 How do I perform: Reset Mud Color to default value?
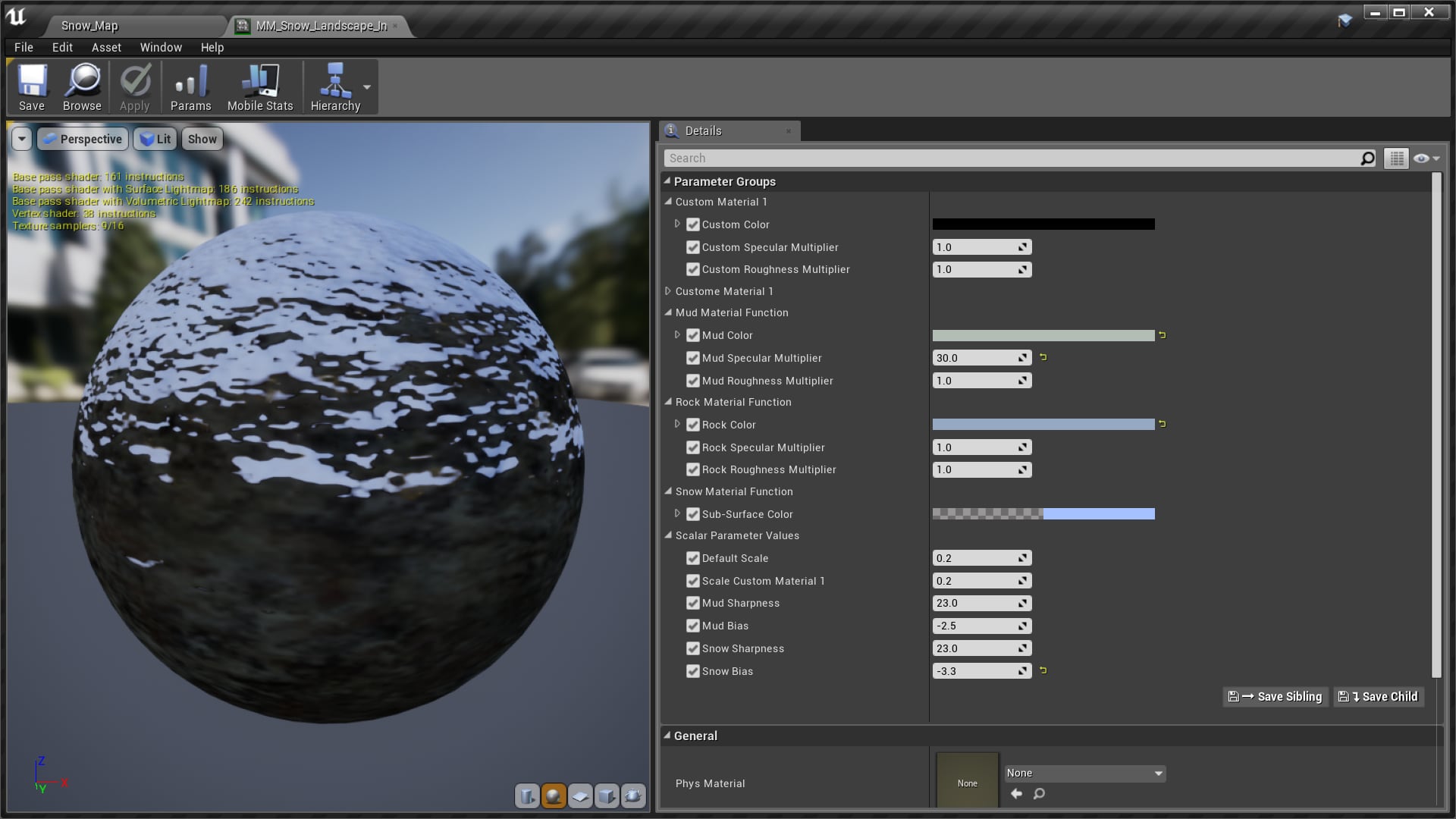coord(1162,335)
